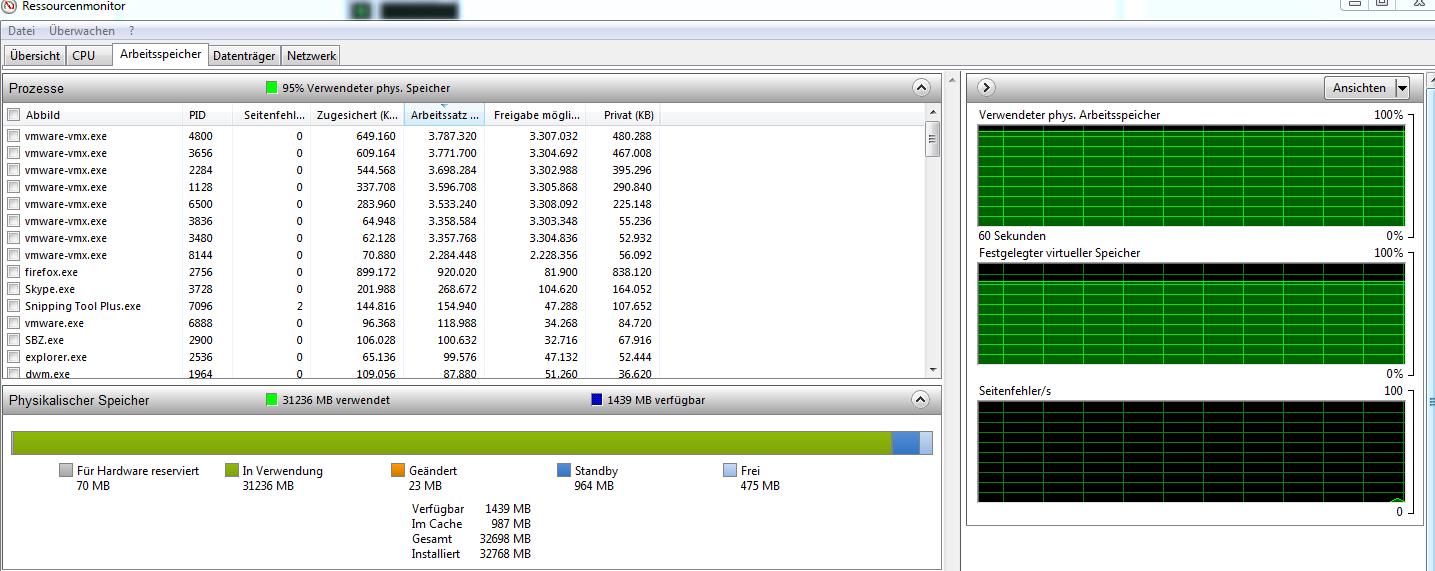Switch to the Übersicht tab
Screen dimensions: 1435x571
click(35, 56)
